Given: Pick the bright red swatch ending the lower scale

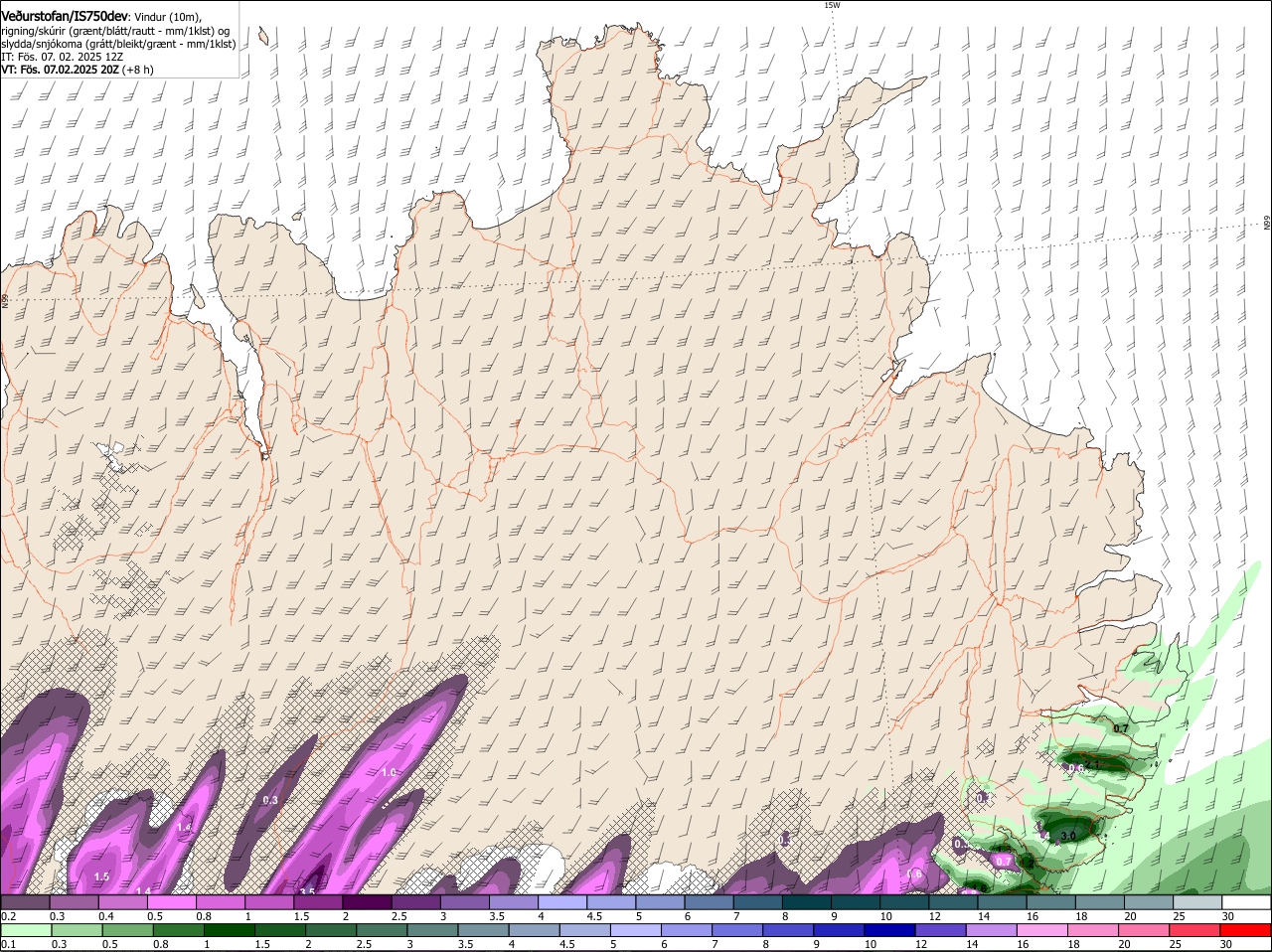Looking at the screenshot, I should 1246,930.
